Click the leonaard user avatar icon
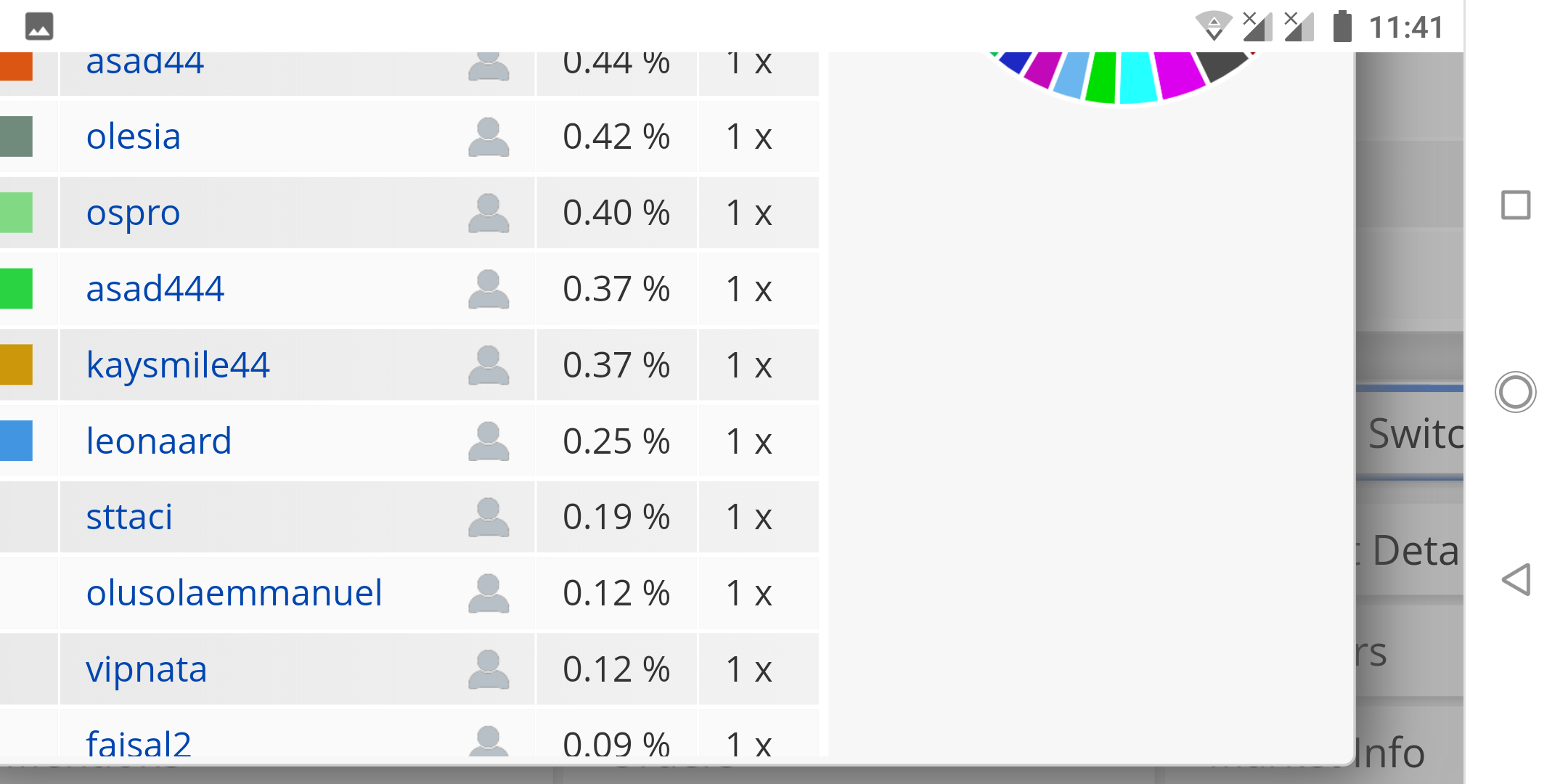The width and height of the screenshot is (1568, 784). [x=489, y=441]
